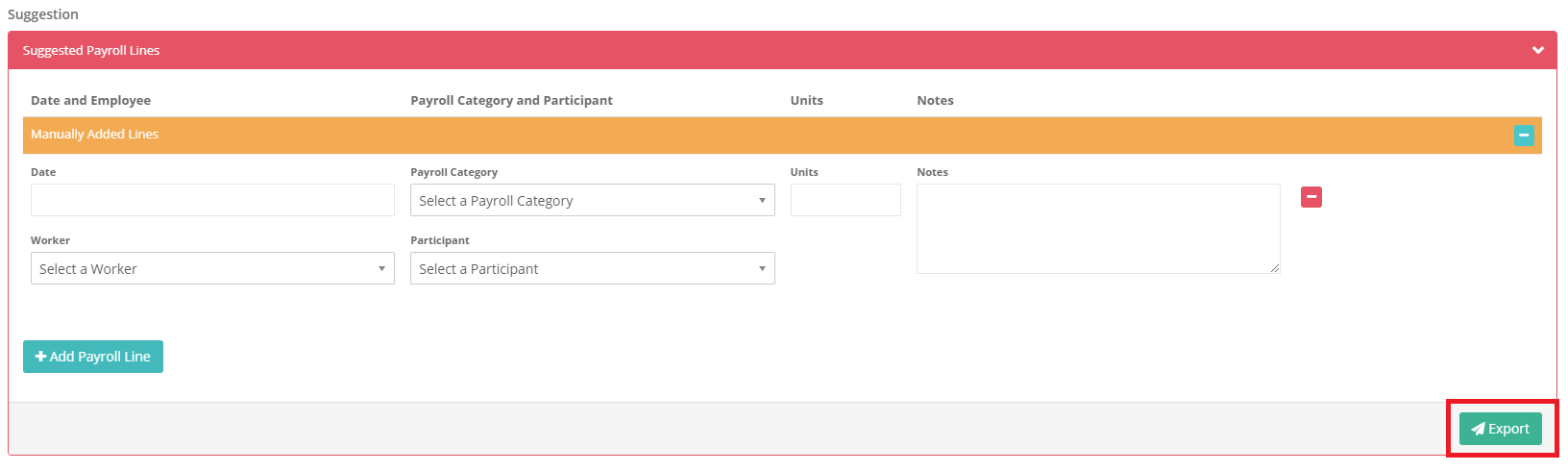Screen dimensions: 1568x471
Task: Open the Select a Participant dropdown
Action: (x=593, y=268)
